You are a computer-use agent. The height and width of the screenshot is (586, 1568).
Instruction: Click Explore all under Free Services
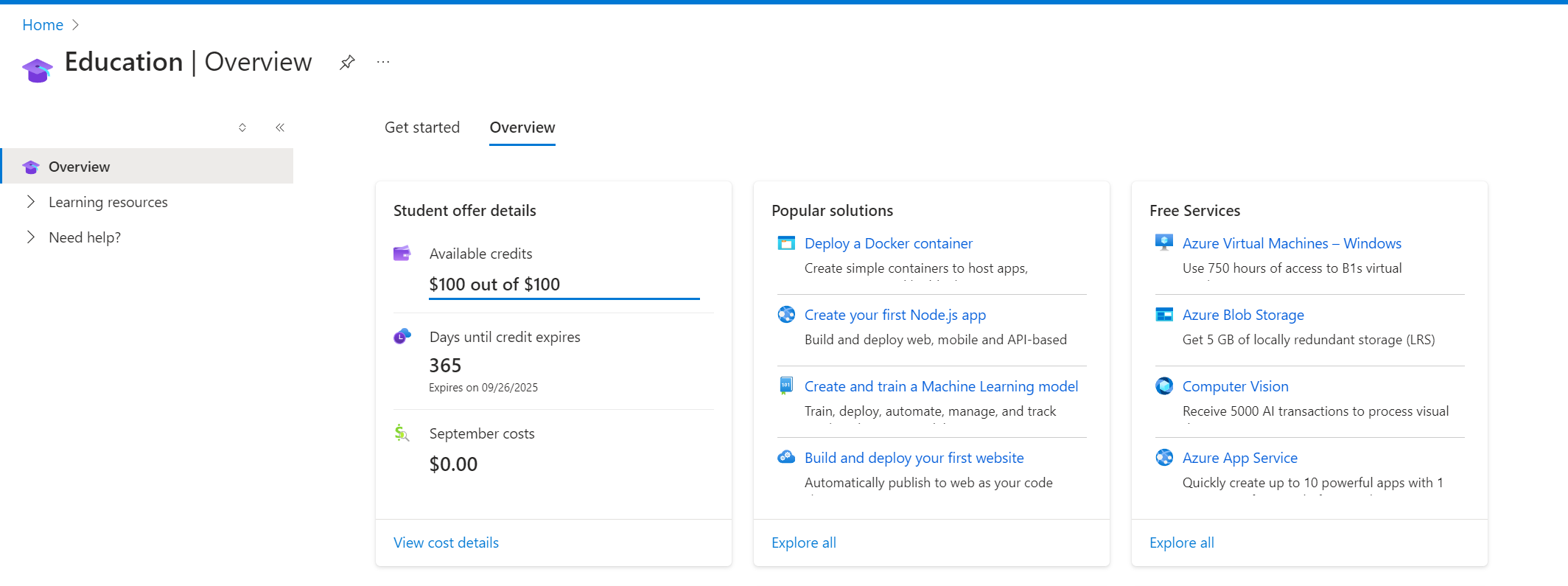click(x=1182, y=543)
